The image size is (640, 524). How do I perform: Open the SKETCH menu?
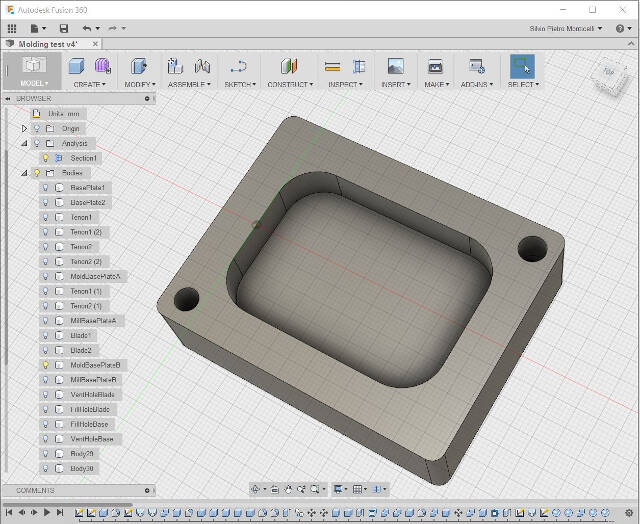click(240, 84)
